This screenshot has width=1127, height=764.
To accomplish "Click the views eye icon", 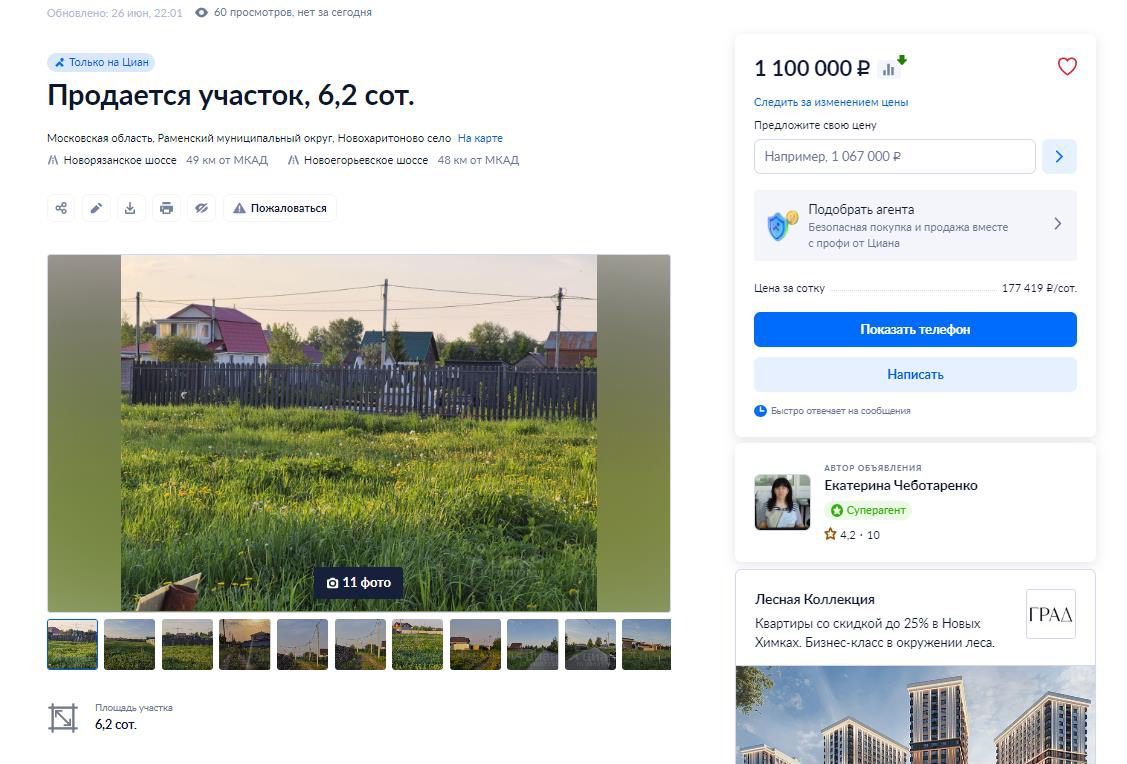I will click(201, 12).
